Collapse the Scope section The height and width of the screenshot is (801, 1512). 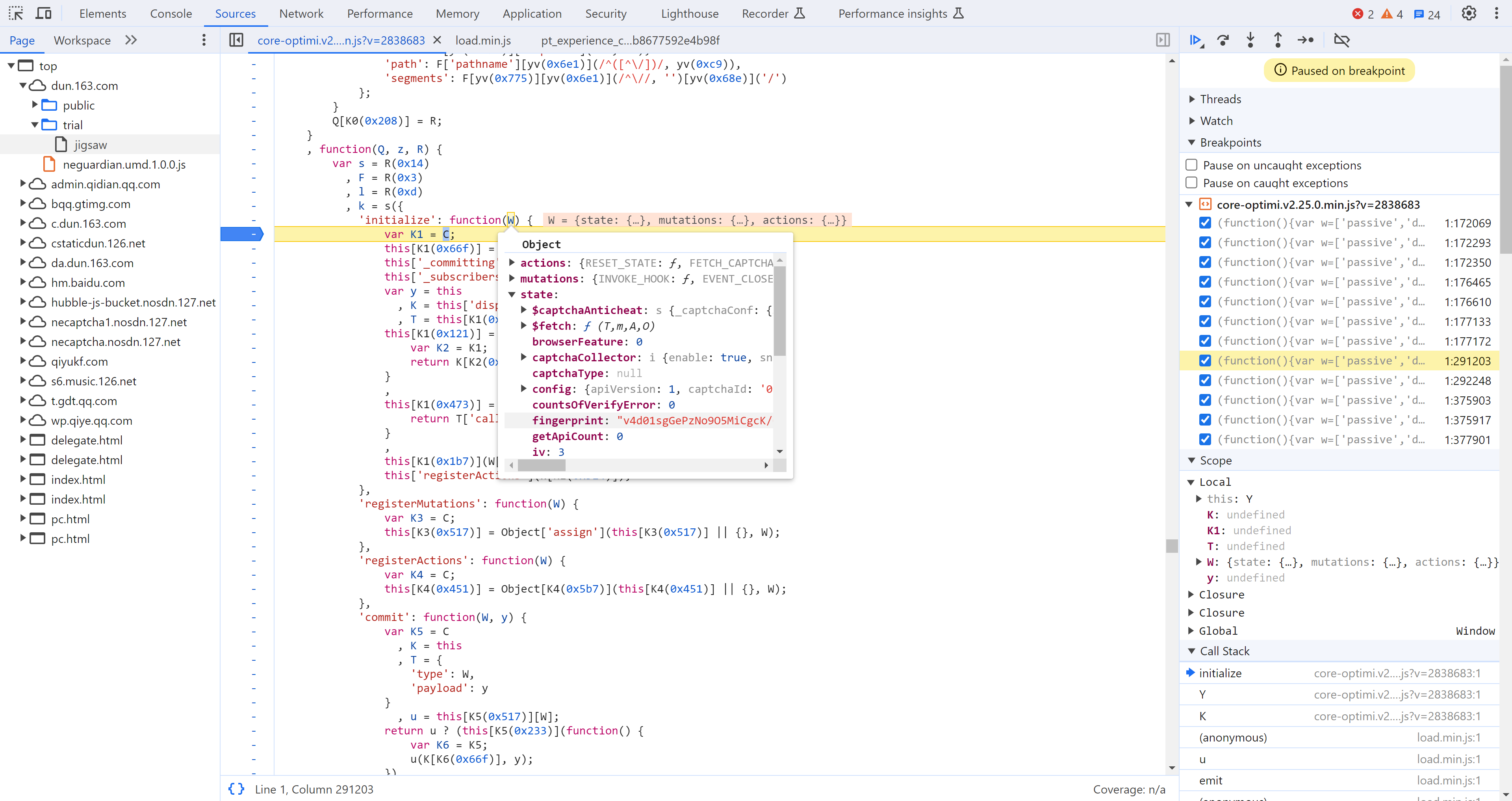(x=1191, y=461)
